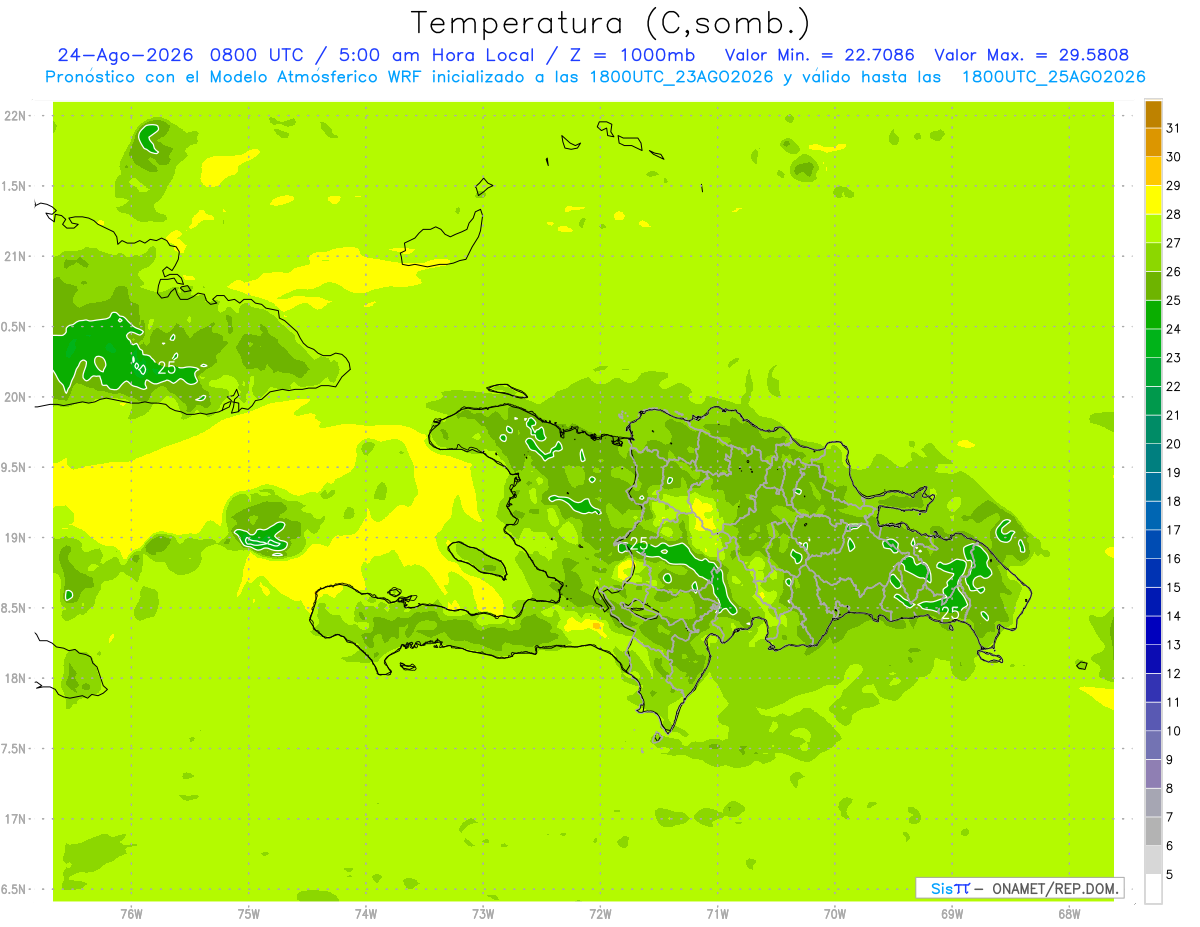The height and width of the screenshot is (927, 1200).
Task: Click the colorbar value '5'
Action: [x=1170, y=875]
